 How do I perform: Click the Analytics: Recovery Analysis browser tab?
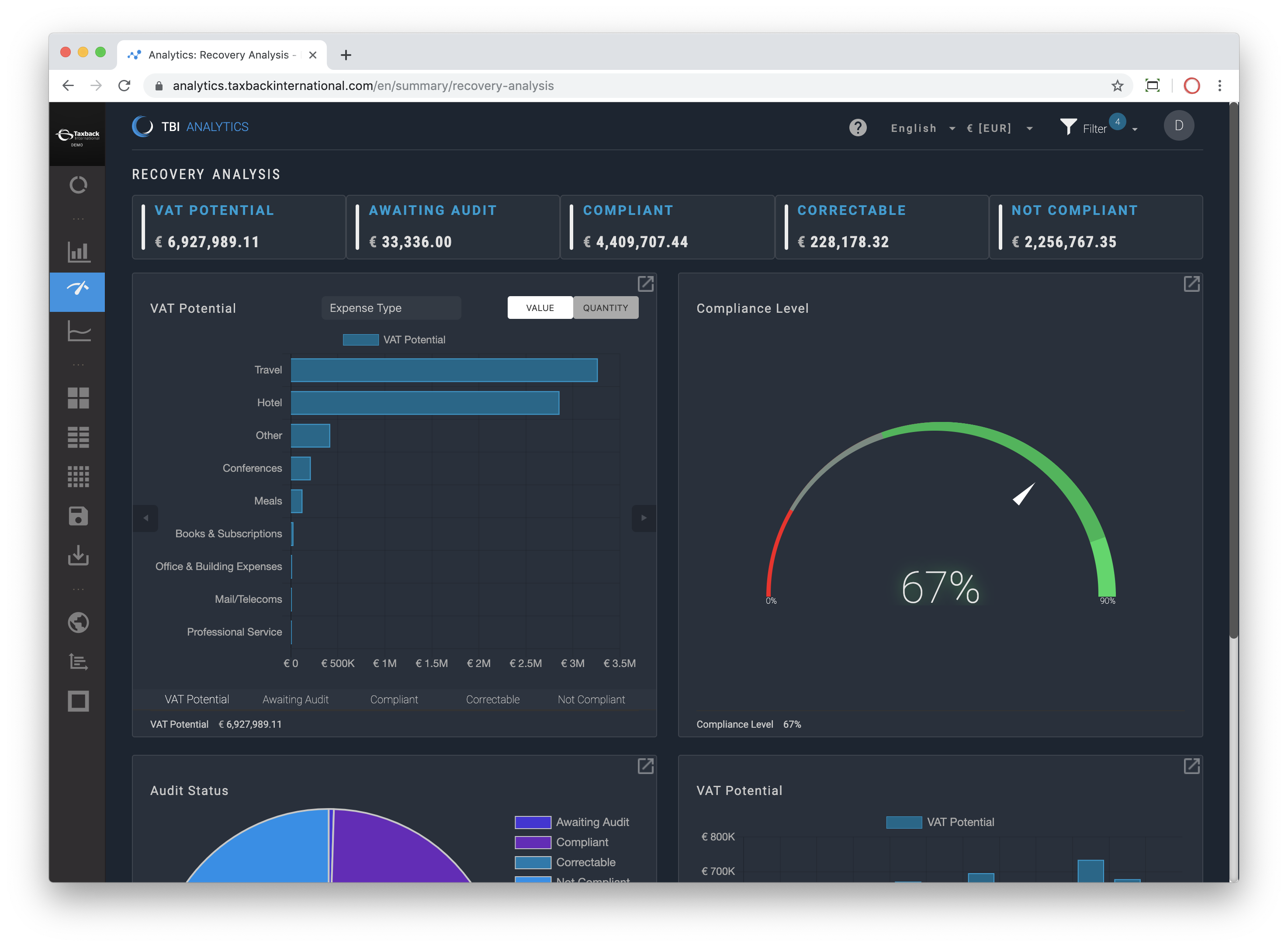click(x=221, y=55)
